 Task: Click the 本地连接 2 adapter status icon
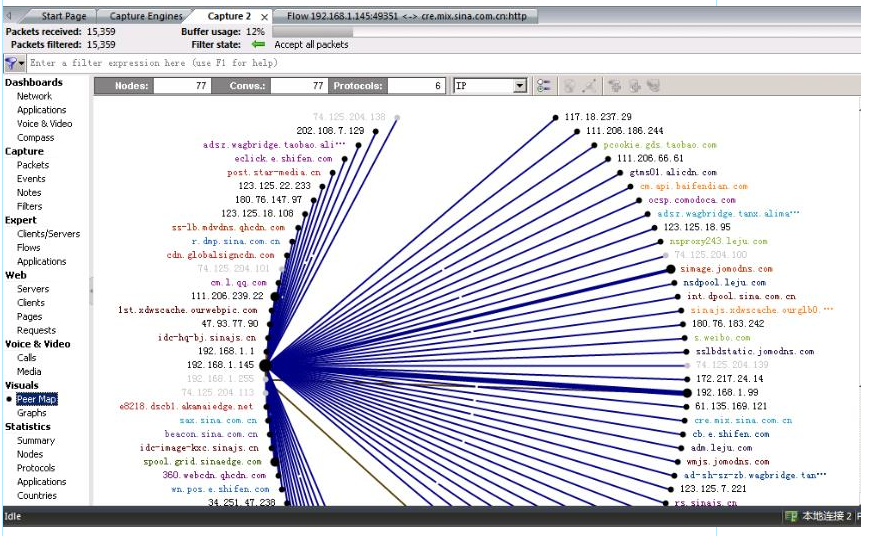(791, 516)
